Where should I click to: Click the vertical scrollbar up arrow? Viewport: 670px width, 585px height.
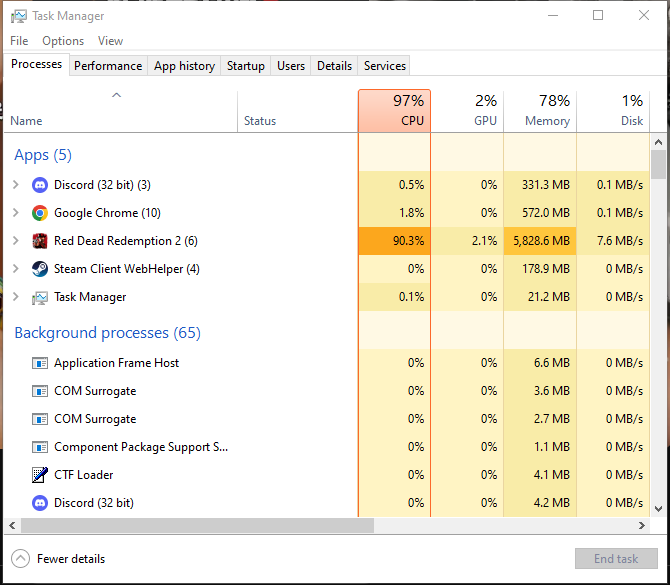click(658, 142)
